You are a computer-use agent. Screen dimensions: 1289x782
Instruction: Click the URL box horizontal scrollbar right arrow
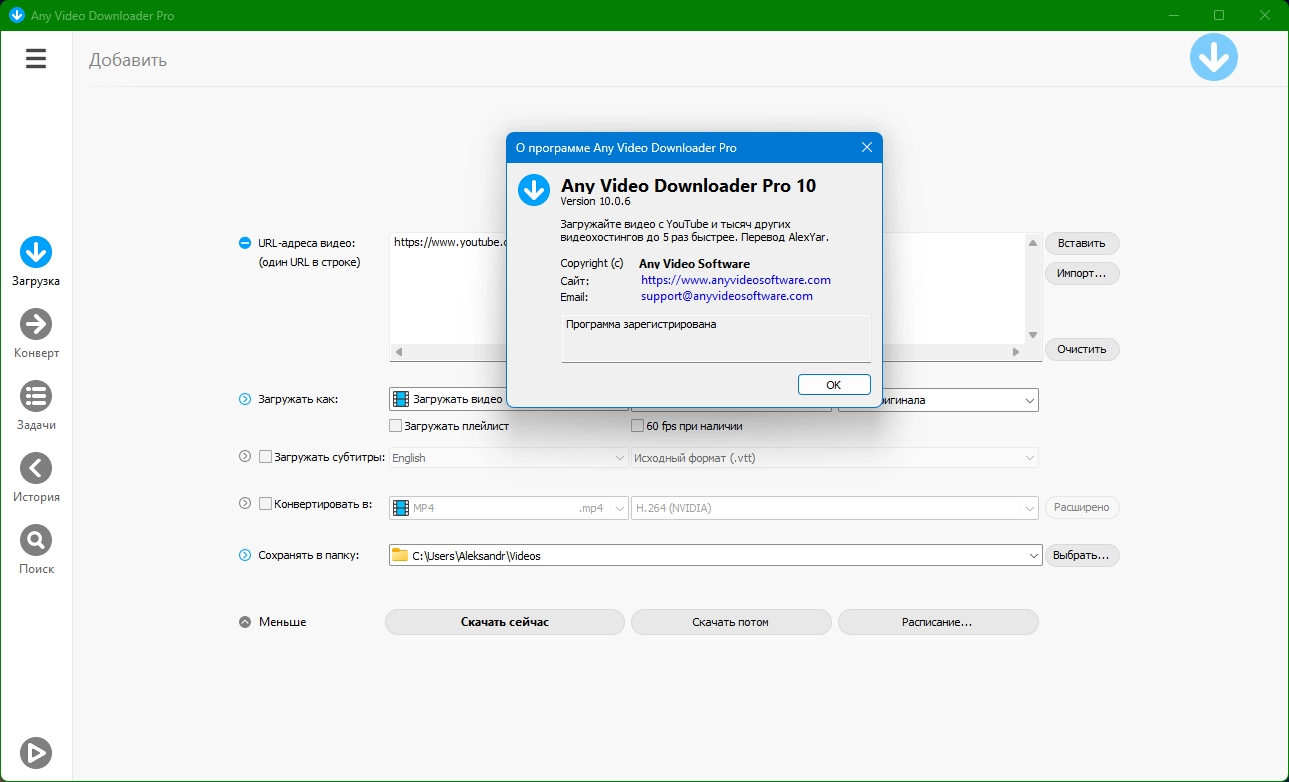click(x=1016, y=352)
